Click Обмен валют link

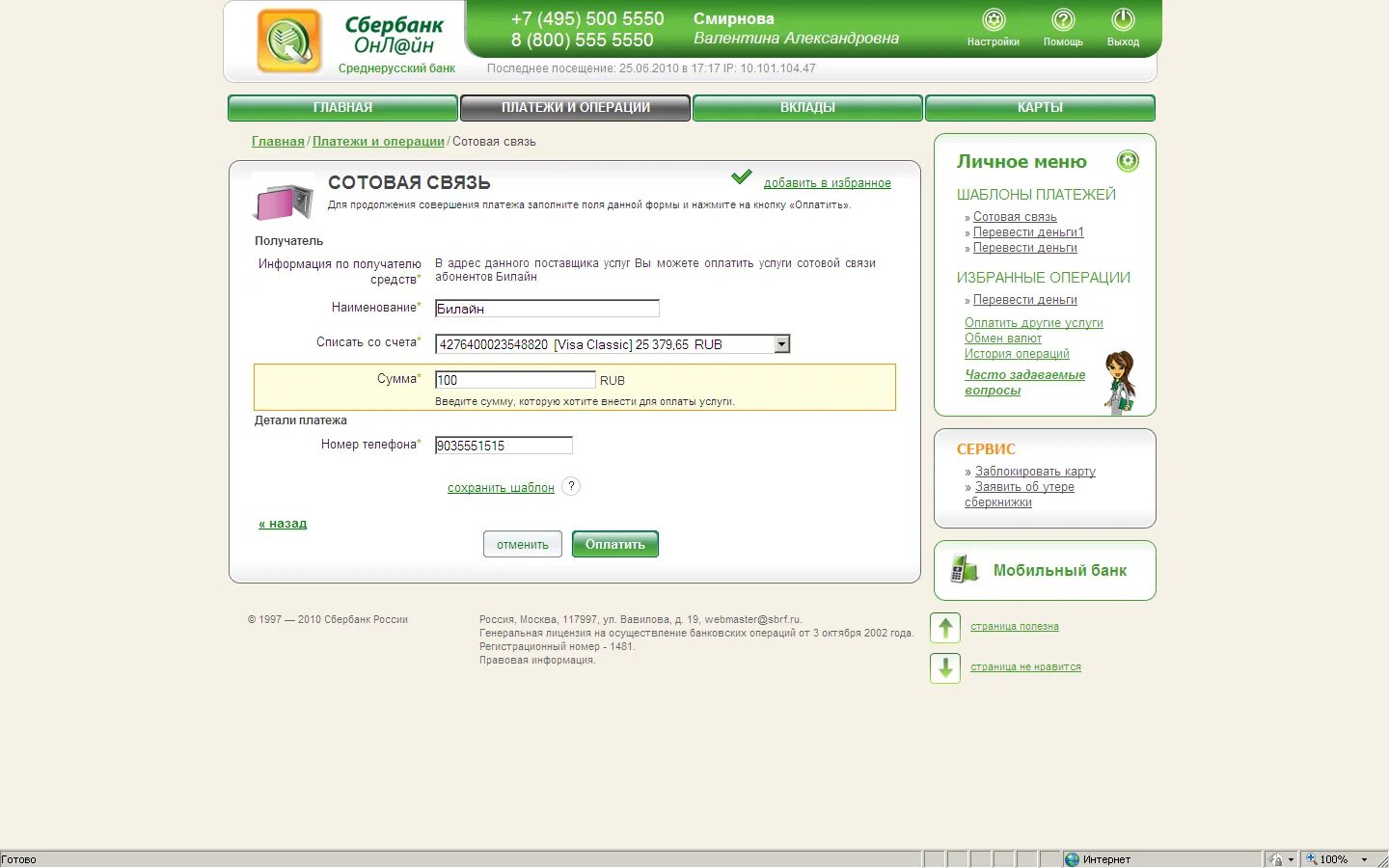click(1003, 339)
